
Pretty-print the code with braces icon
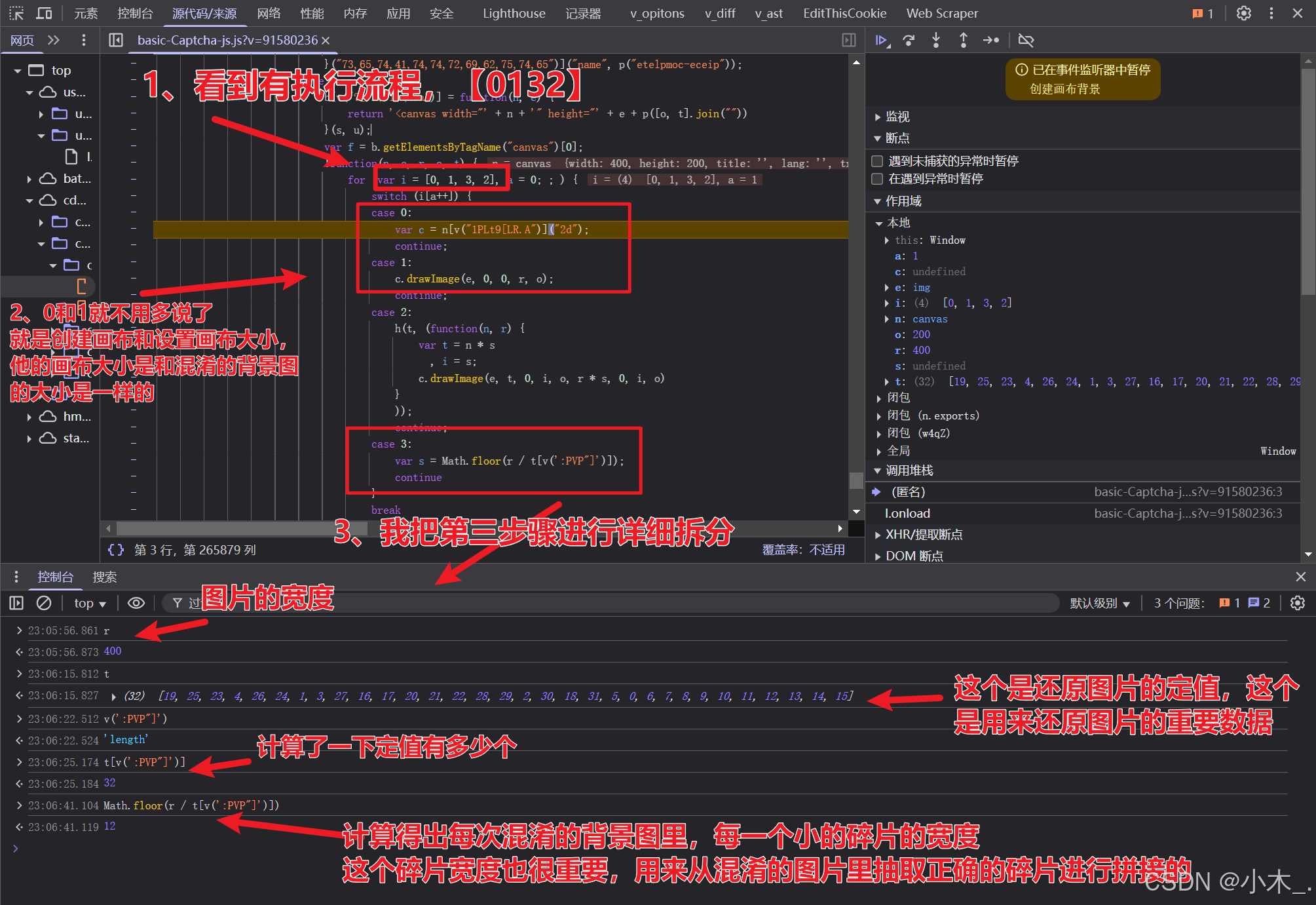(116, 550)
